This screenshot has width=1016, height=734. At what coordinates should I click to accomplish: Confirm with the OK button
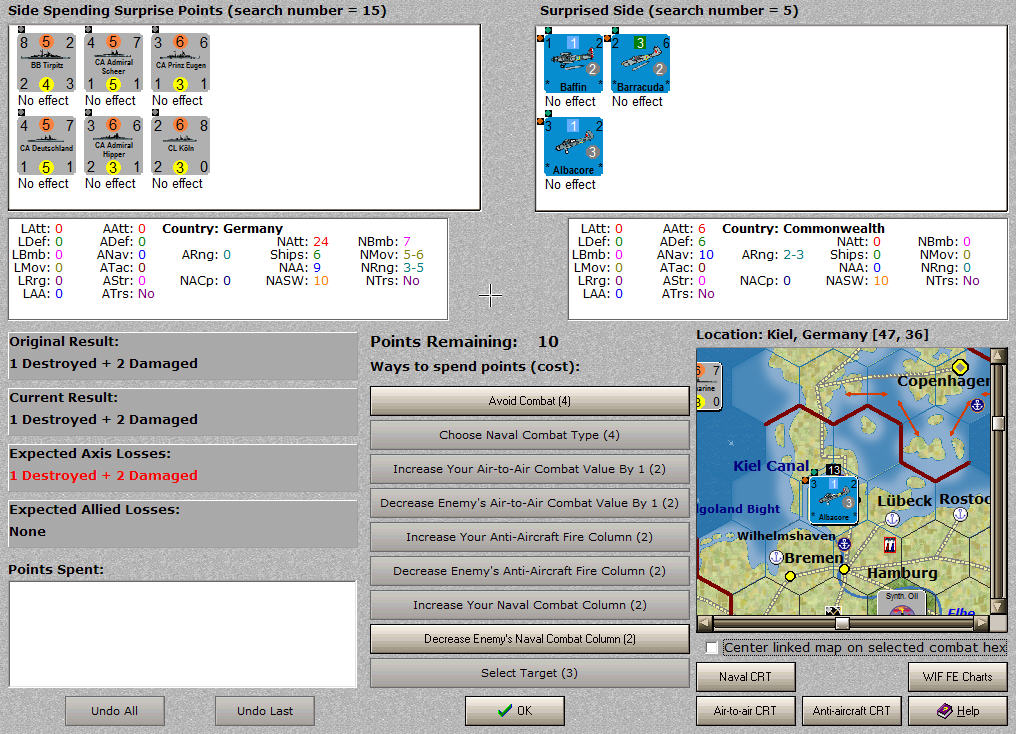click(x=514, y=711)
